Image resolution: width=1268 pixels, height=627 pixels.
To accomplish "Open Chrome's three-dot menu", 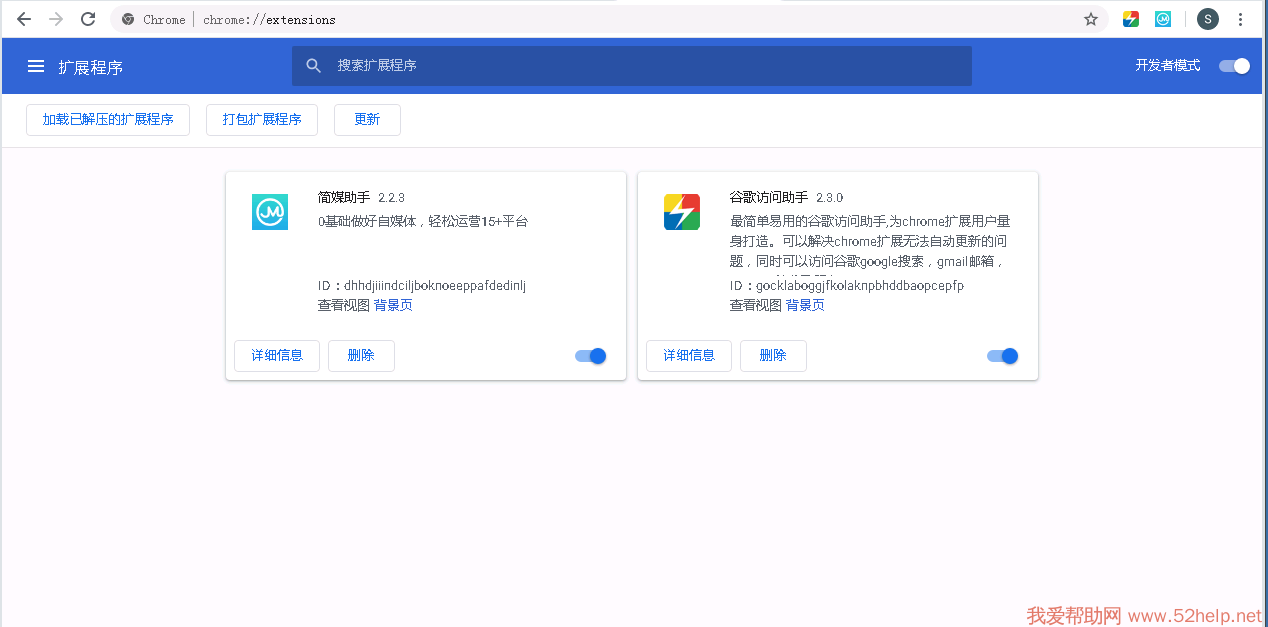I will [x=1241, y=19].
